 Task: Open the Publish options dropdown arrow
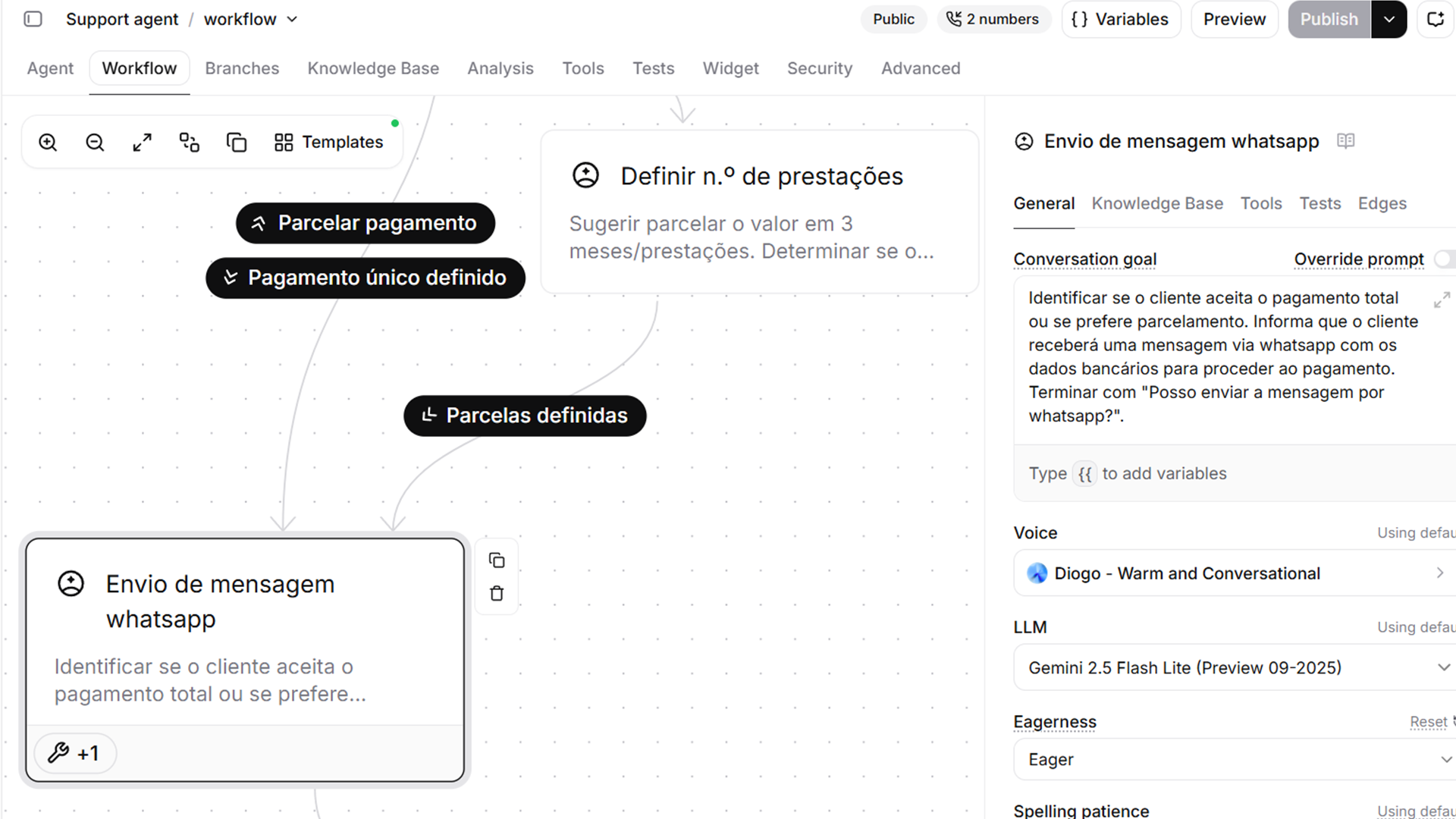point(1389,19)
